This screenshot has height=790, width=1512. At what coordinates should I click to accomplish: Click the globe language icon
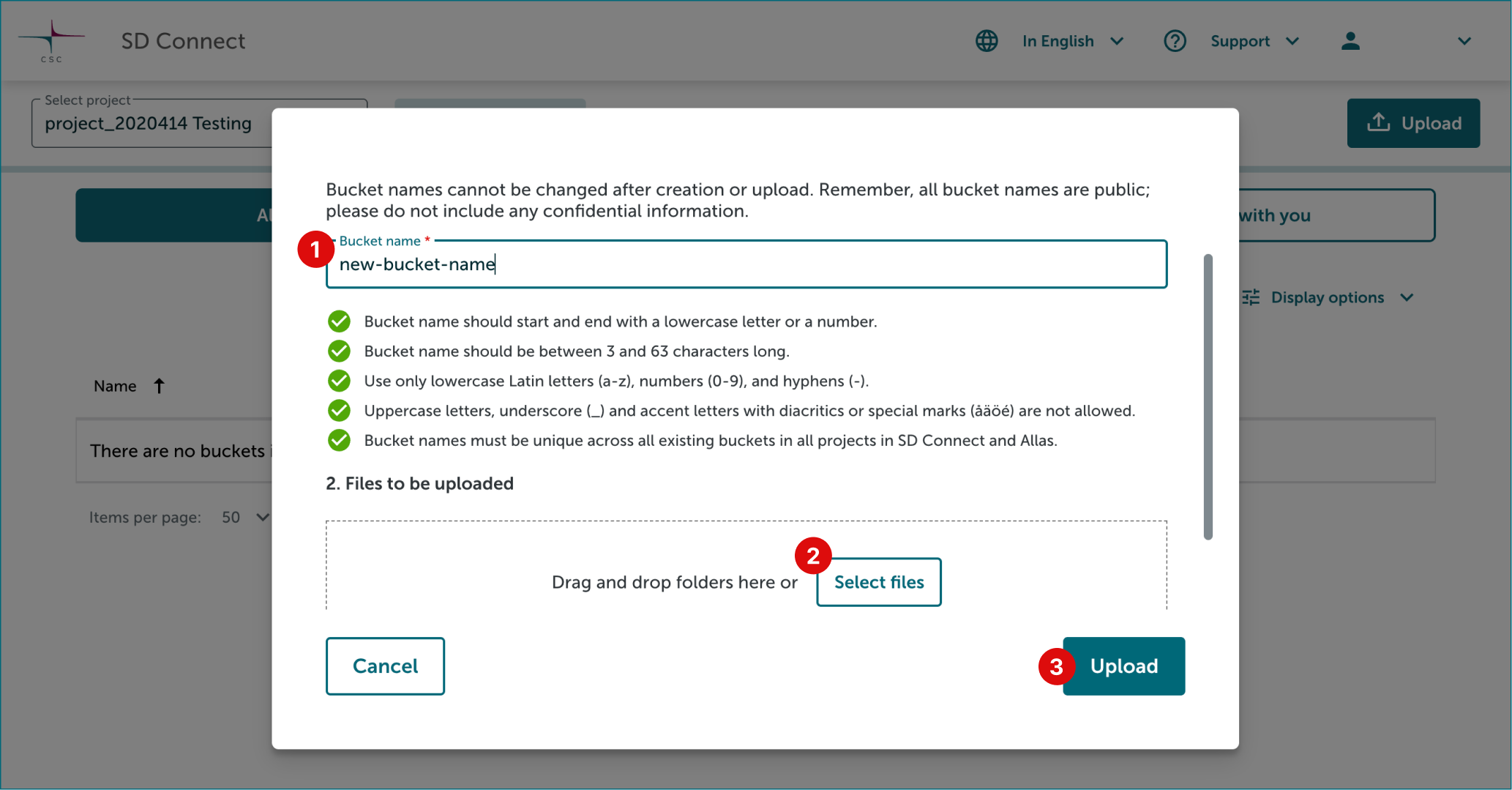987,41
